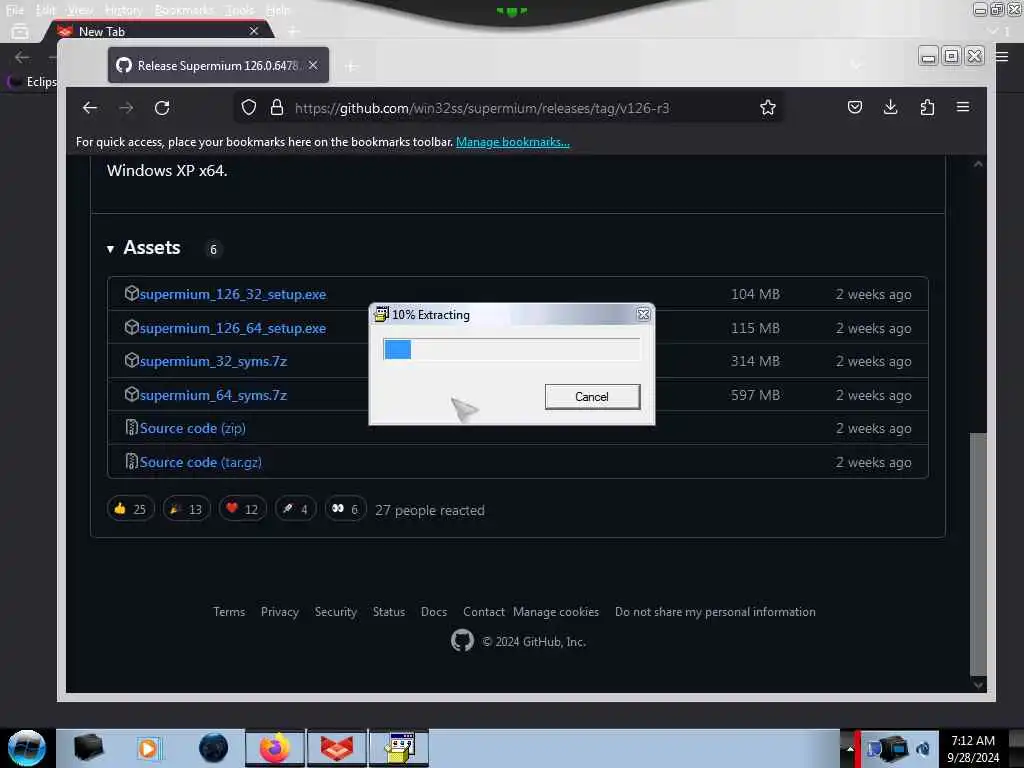Collapse the Assets section triangle
The image size is (1024, 768).
pos(110,249)
